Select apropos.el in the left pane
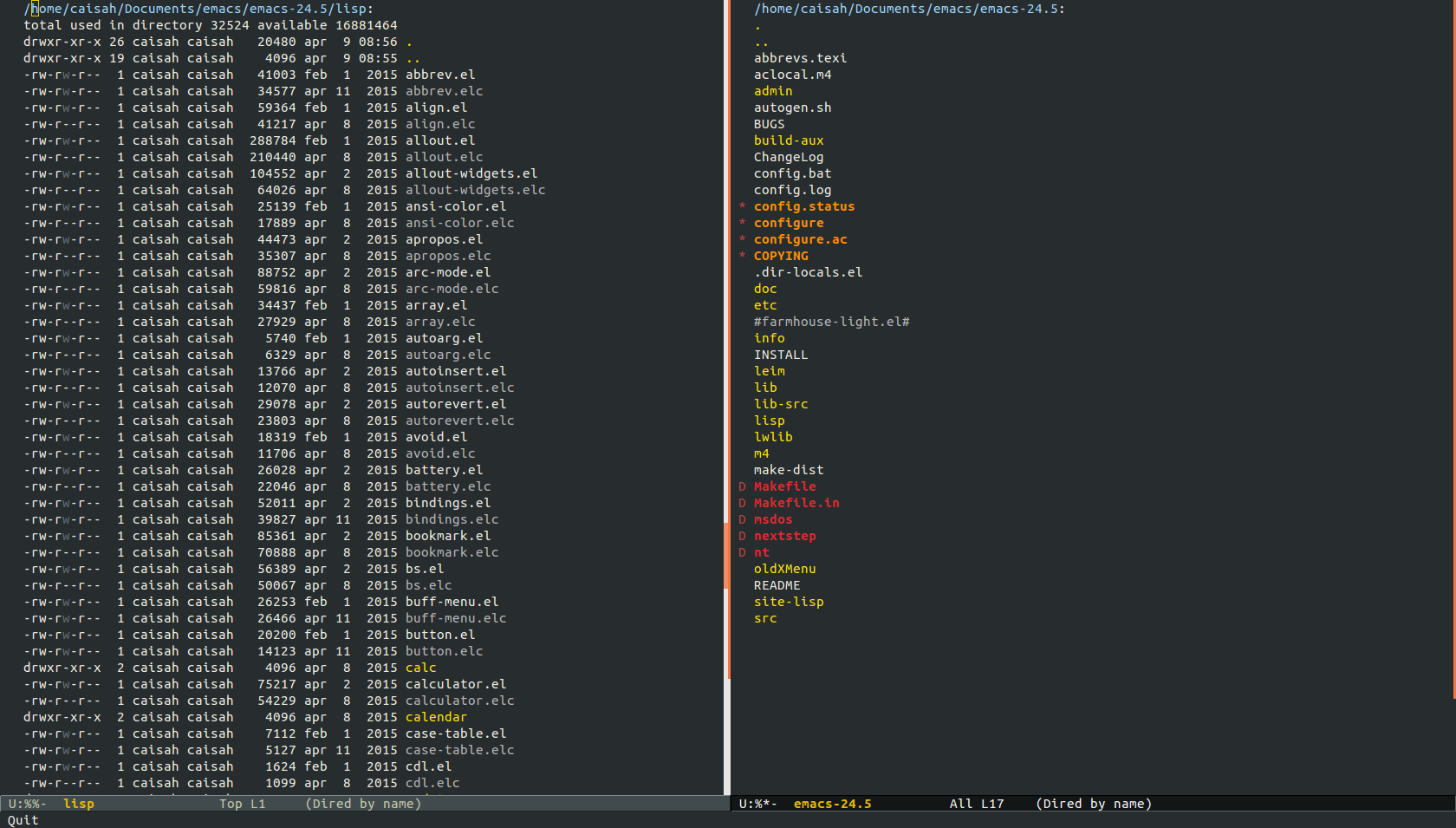This screenshot has height=828, width=1456. tap(444, 239)
